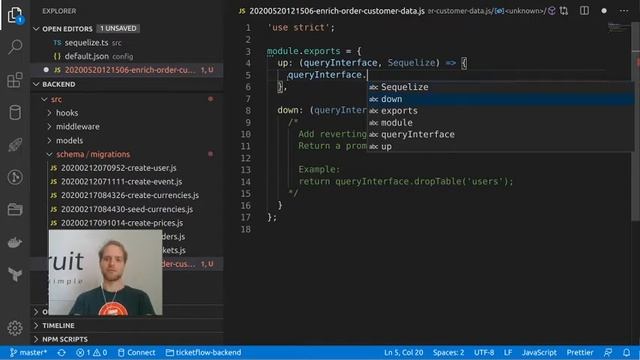Open the Git graph clock icon view

pyautogui.click(x=15, y=177)
